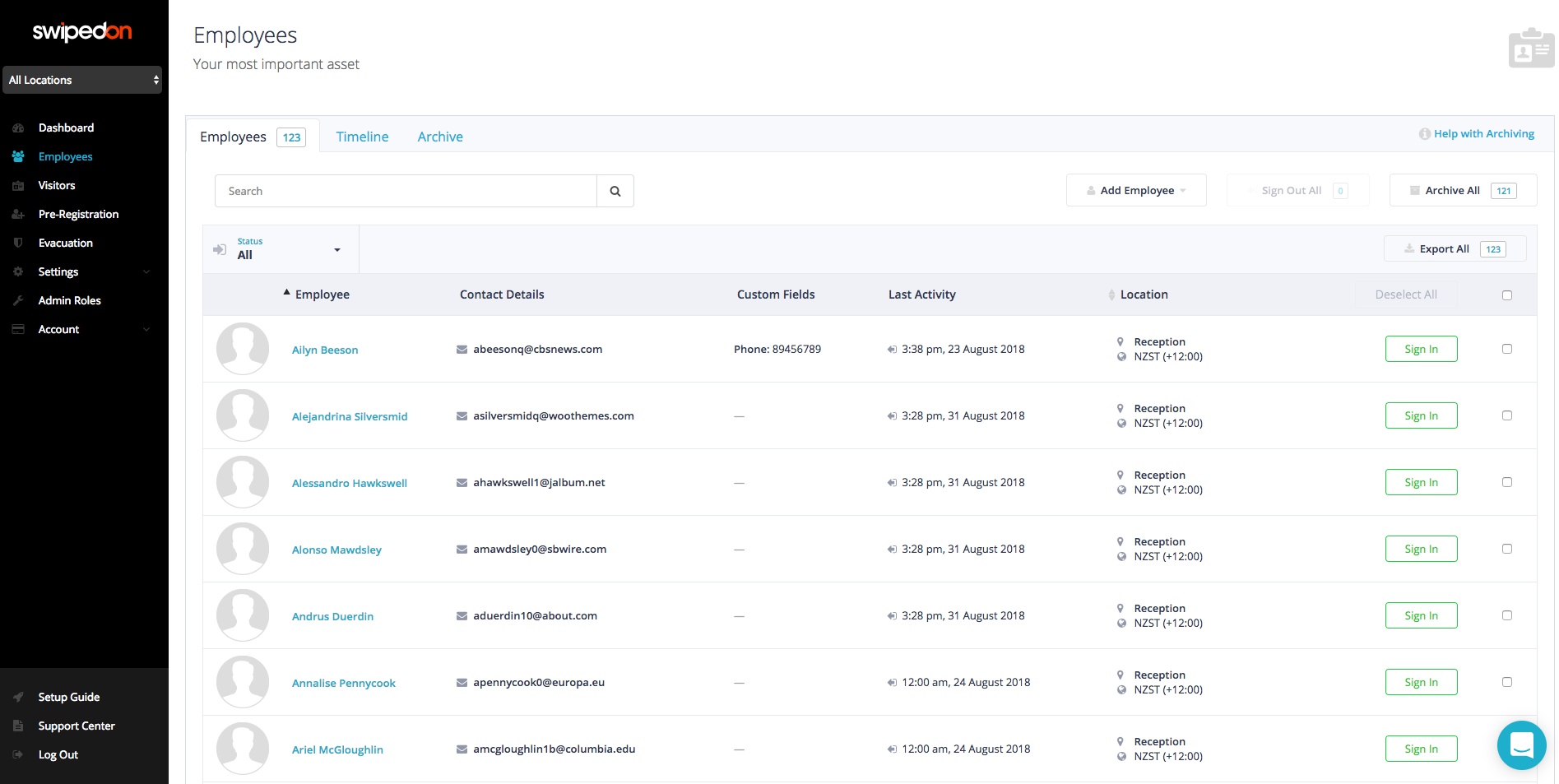Switch to the Timeline tab
Image resolution: width=1559 pixels, height=784 pixels.
tap(362, 137)
